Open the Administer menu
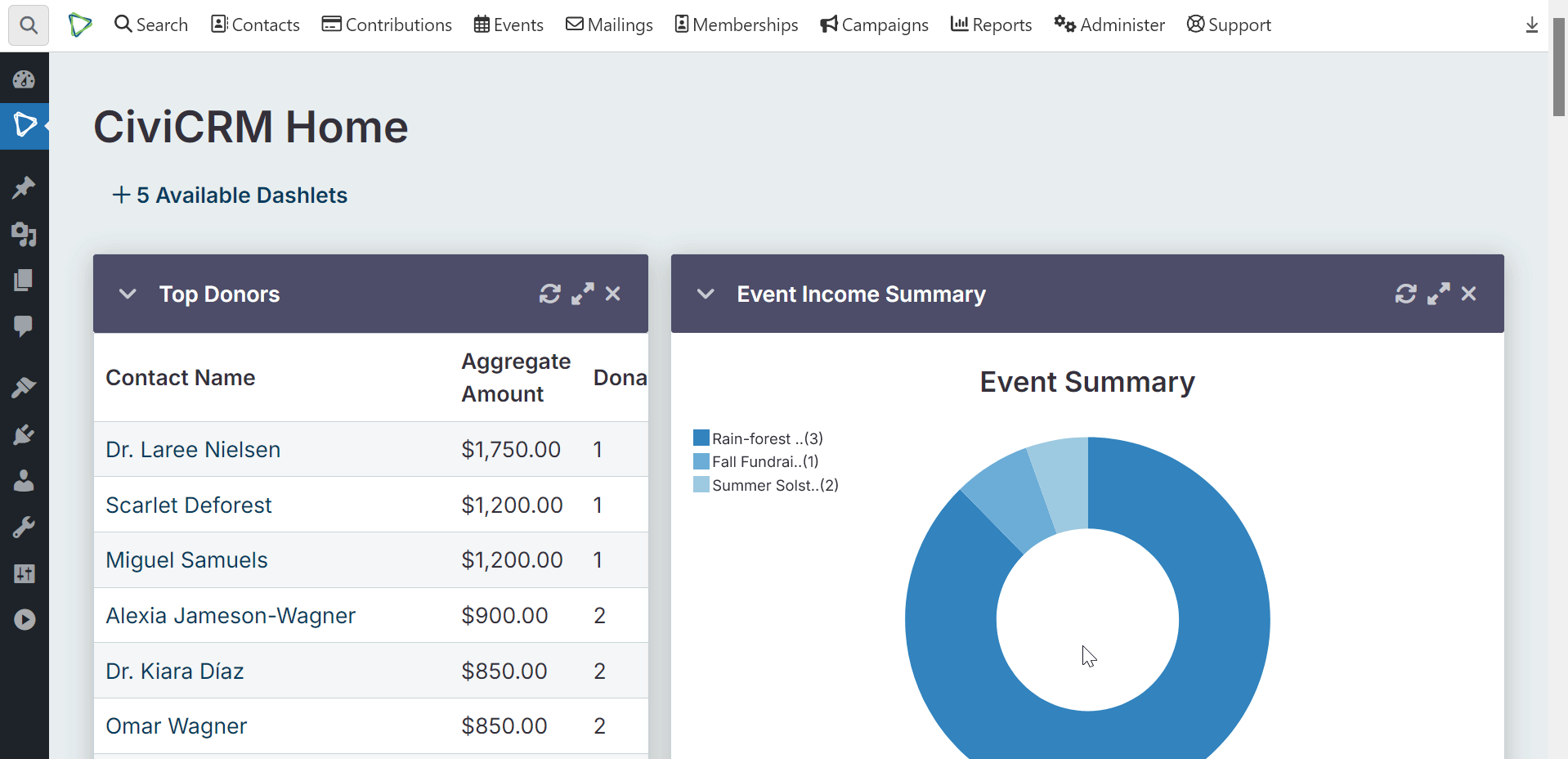 pos(1109,25)
